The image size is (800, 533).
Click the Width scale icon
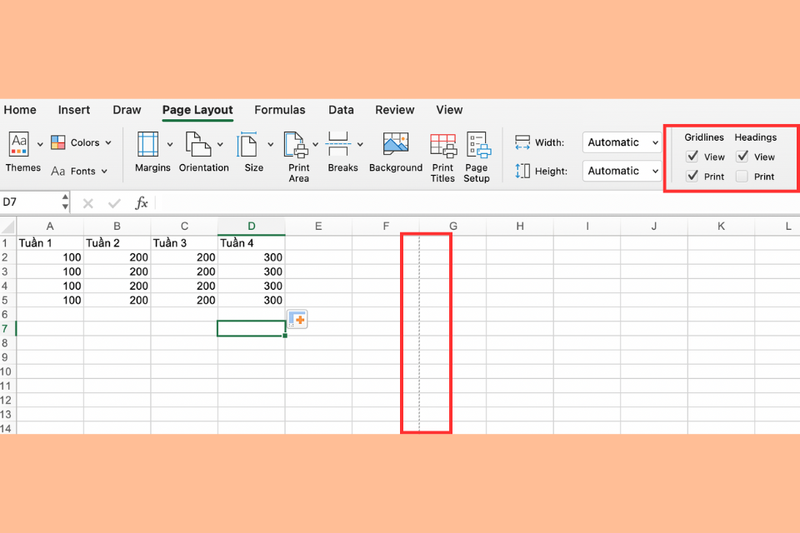522,142
